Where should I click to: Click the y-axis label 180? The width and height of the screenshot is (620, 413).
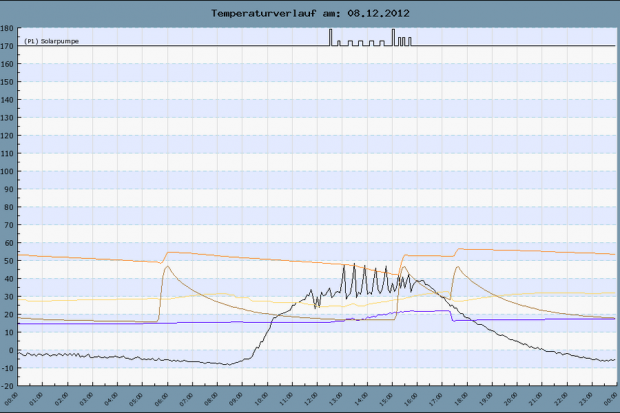[7, 28]
